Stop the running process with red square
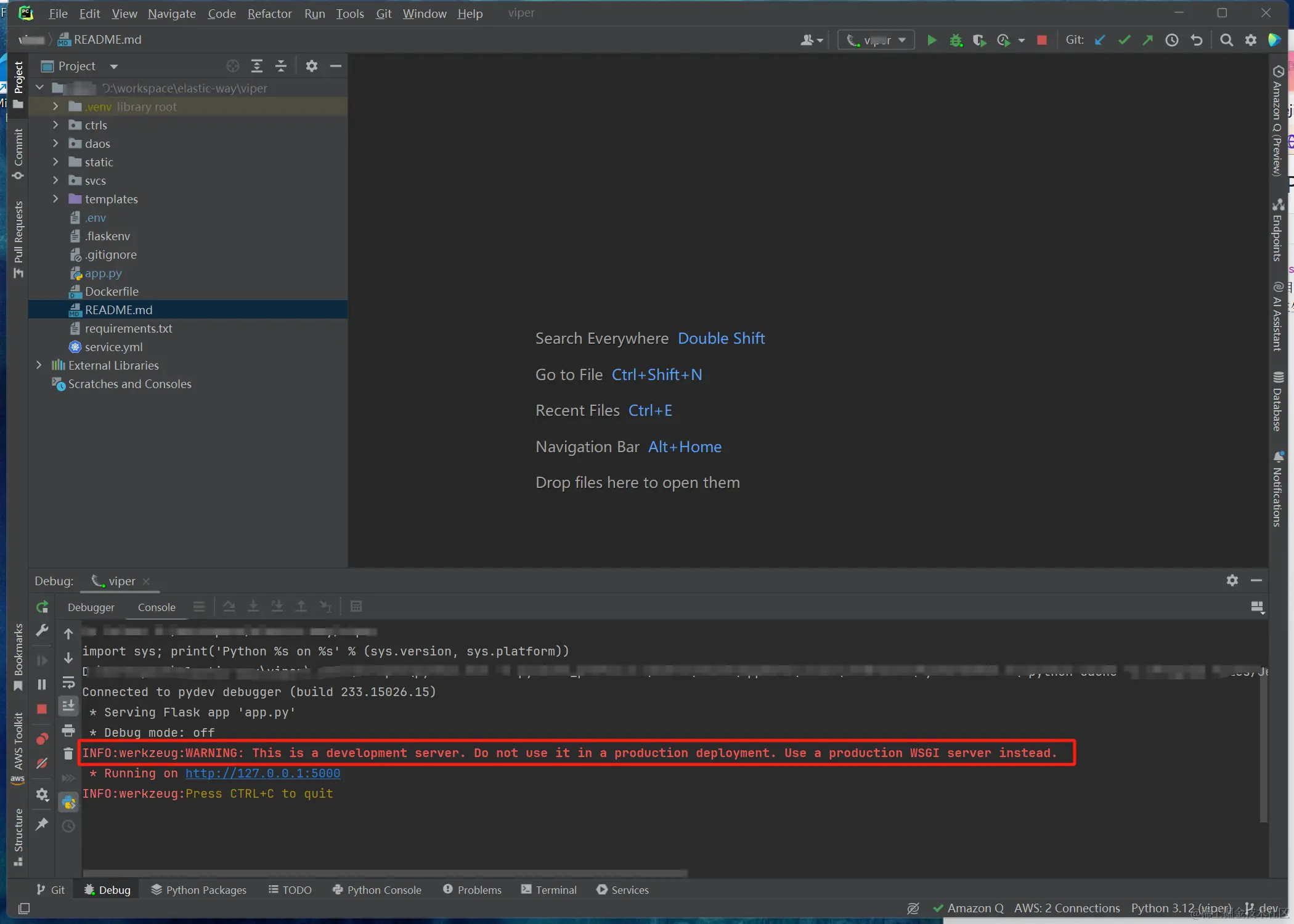The image size is (1294, 924). [1042, 40]
